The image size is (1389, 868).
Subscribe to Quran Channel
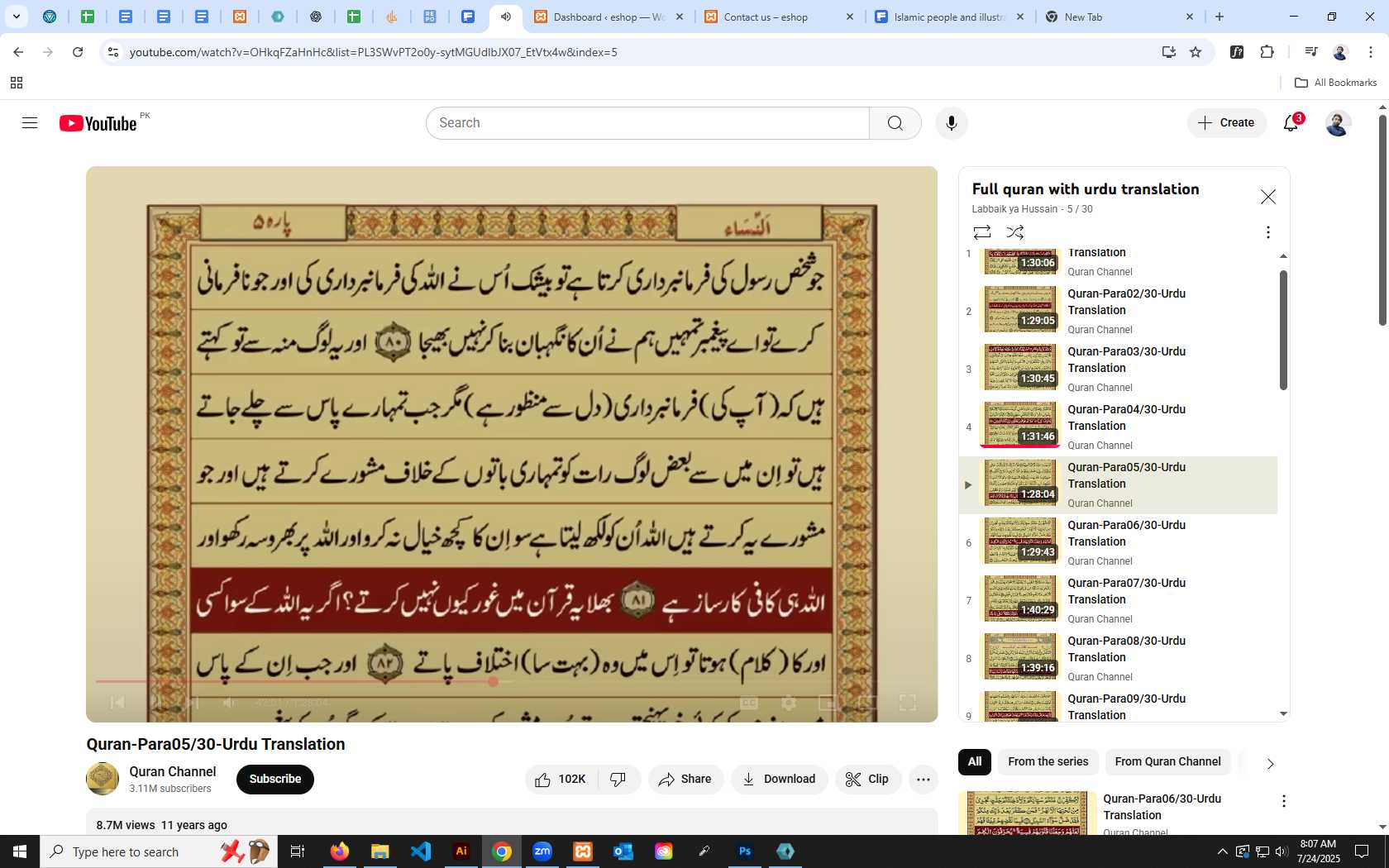pos(275,780)
